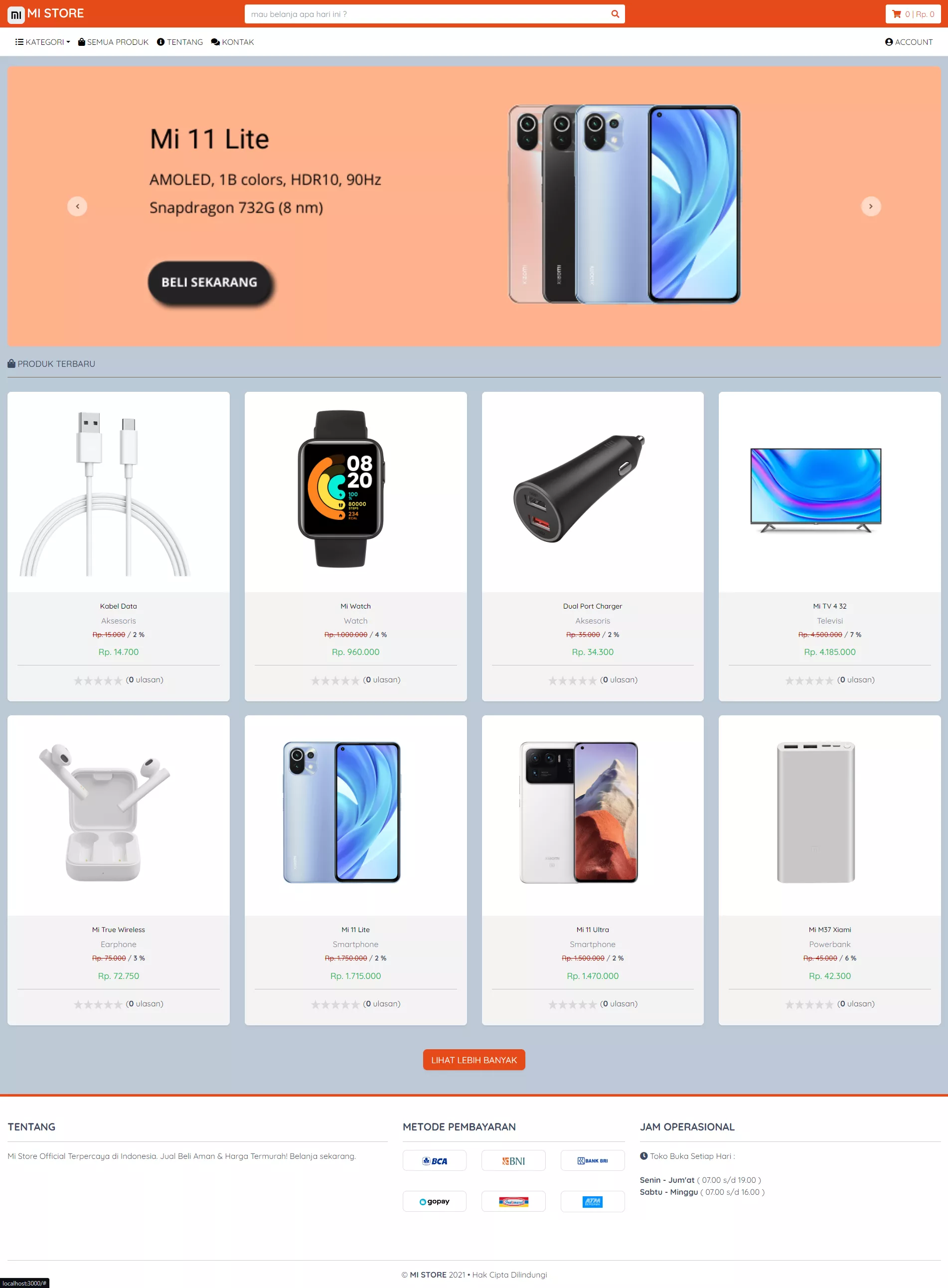Open SEMUA PRODUK page
This screenshot has height=1288, width=948.
(113, 42)
